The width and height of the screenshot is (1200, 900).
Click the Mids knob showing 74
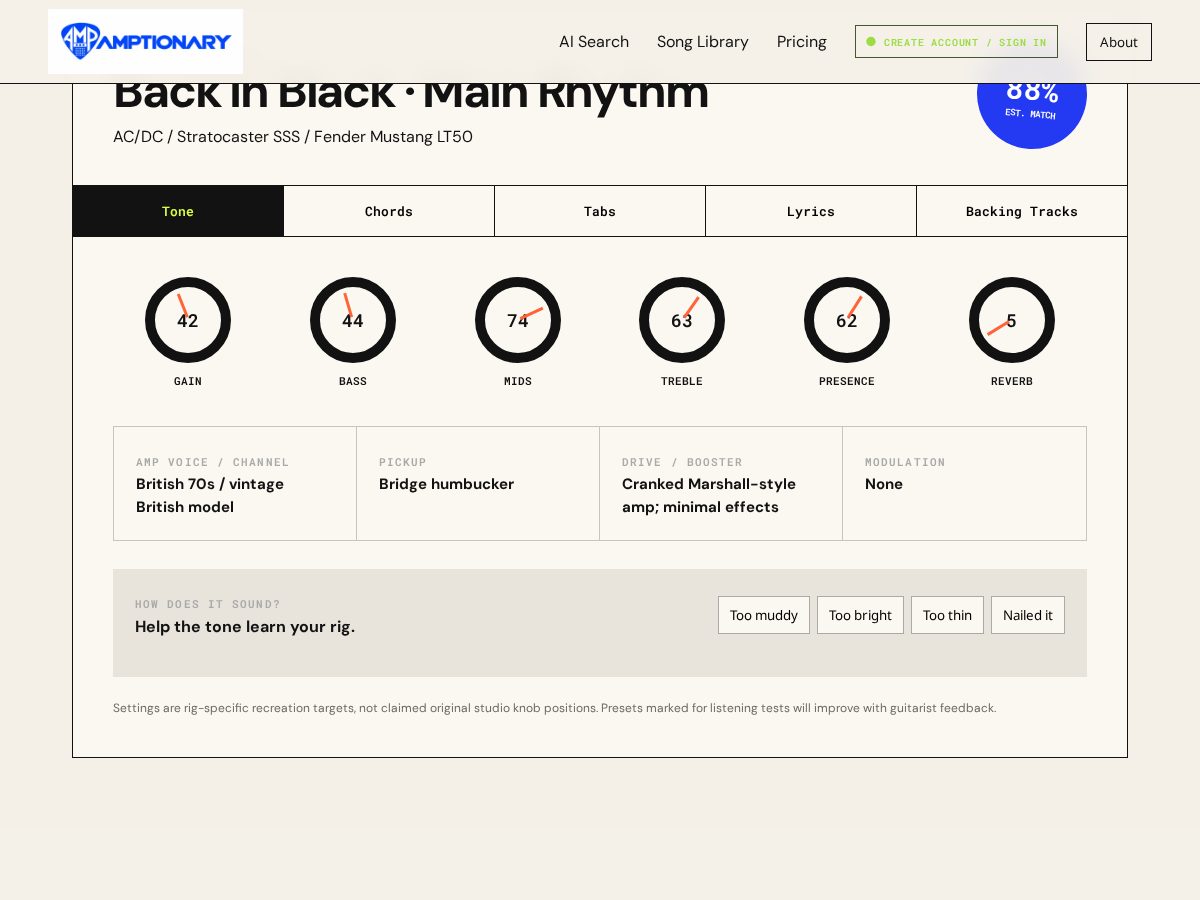[518, 320]
